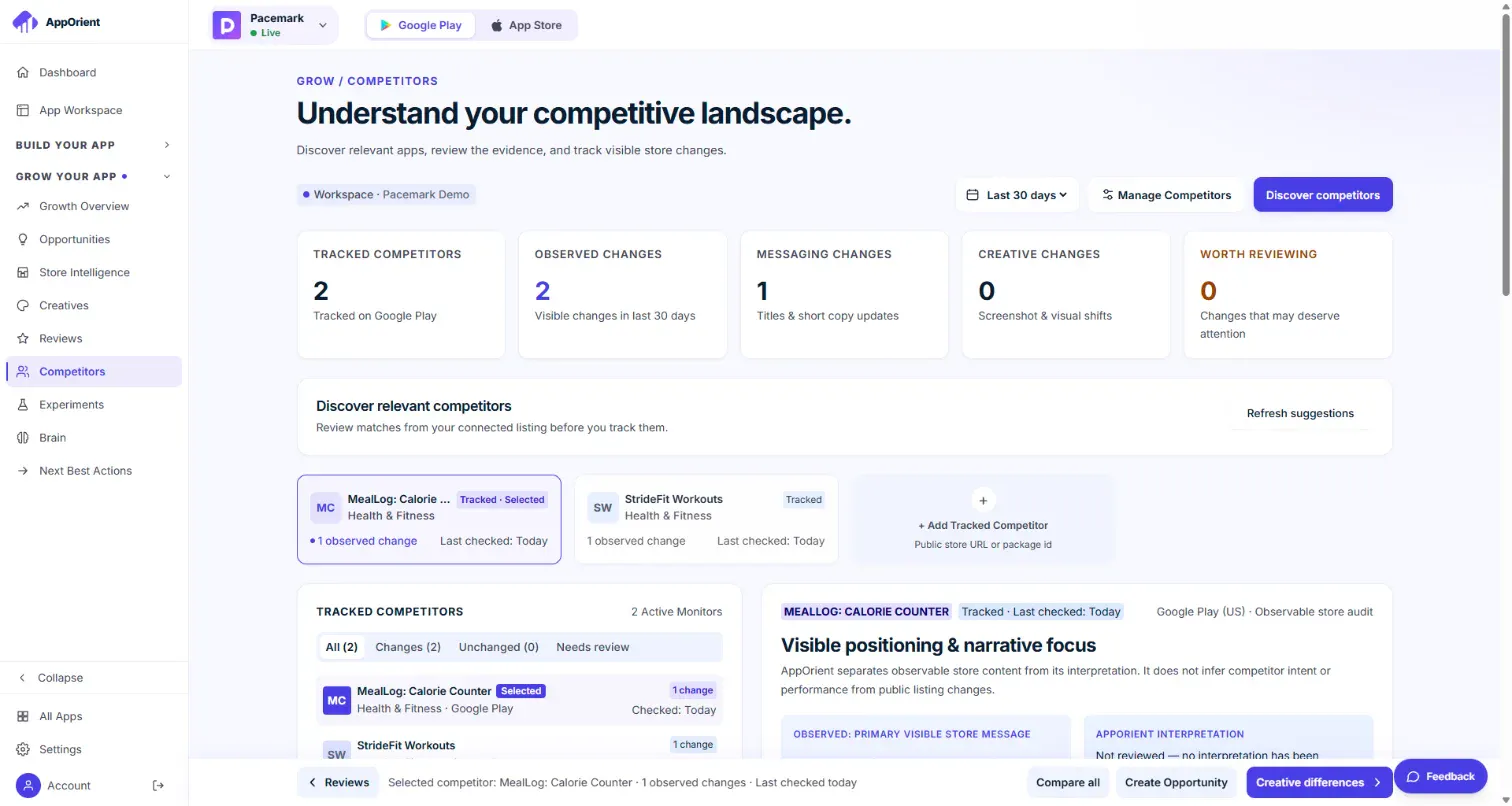1512x806 pixels.
Task: Click the plus icon in Add Tracked Competitor
Action: coord(983,500)
